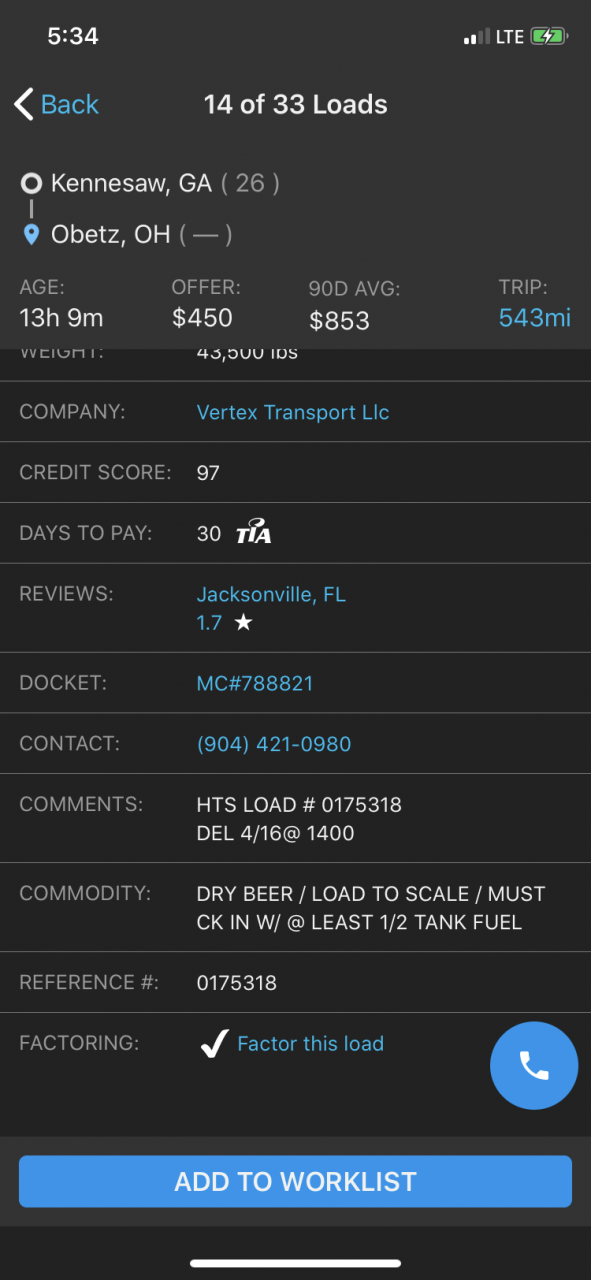The width and height of the screenshot is (591, 1280).
Task: Tap the Factor this load link
Action: click(310, 1044)
